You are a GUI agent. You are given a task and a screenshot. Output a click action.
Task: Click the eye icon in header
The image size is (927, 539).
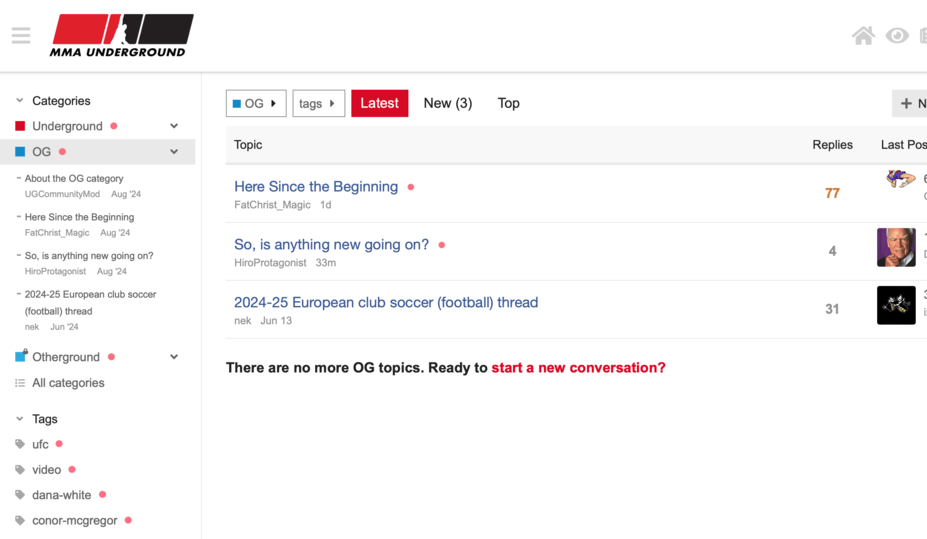click(x=897, y=36)
